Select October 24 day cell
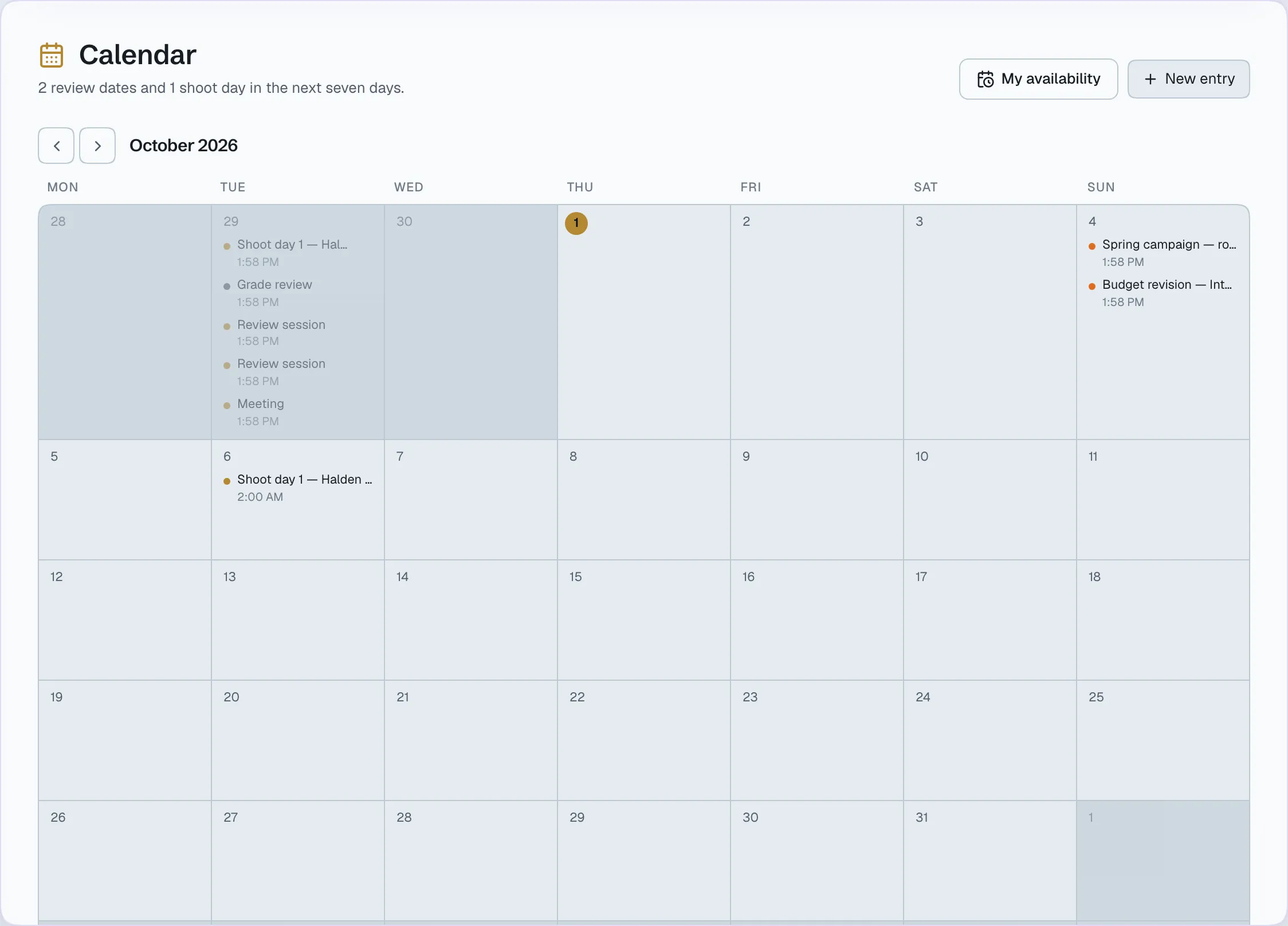This screenshot has height=926, width=1288. [990, 740]
